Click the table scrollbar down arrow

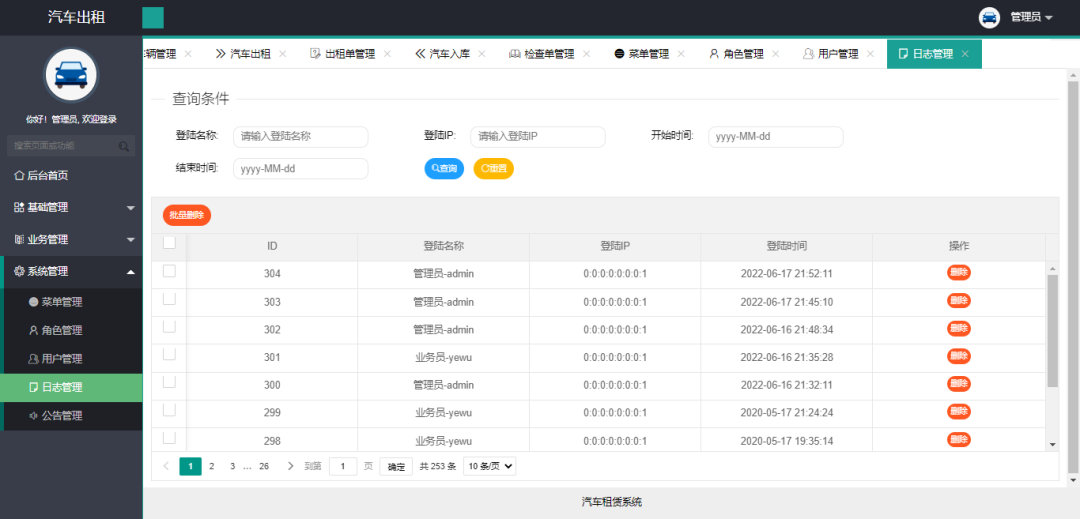1052,445
